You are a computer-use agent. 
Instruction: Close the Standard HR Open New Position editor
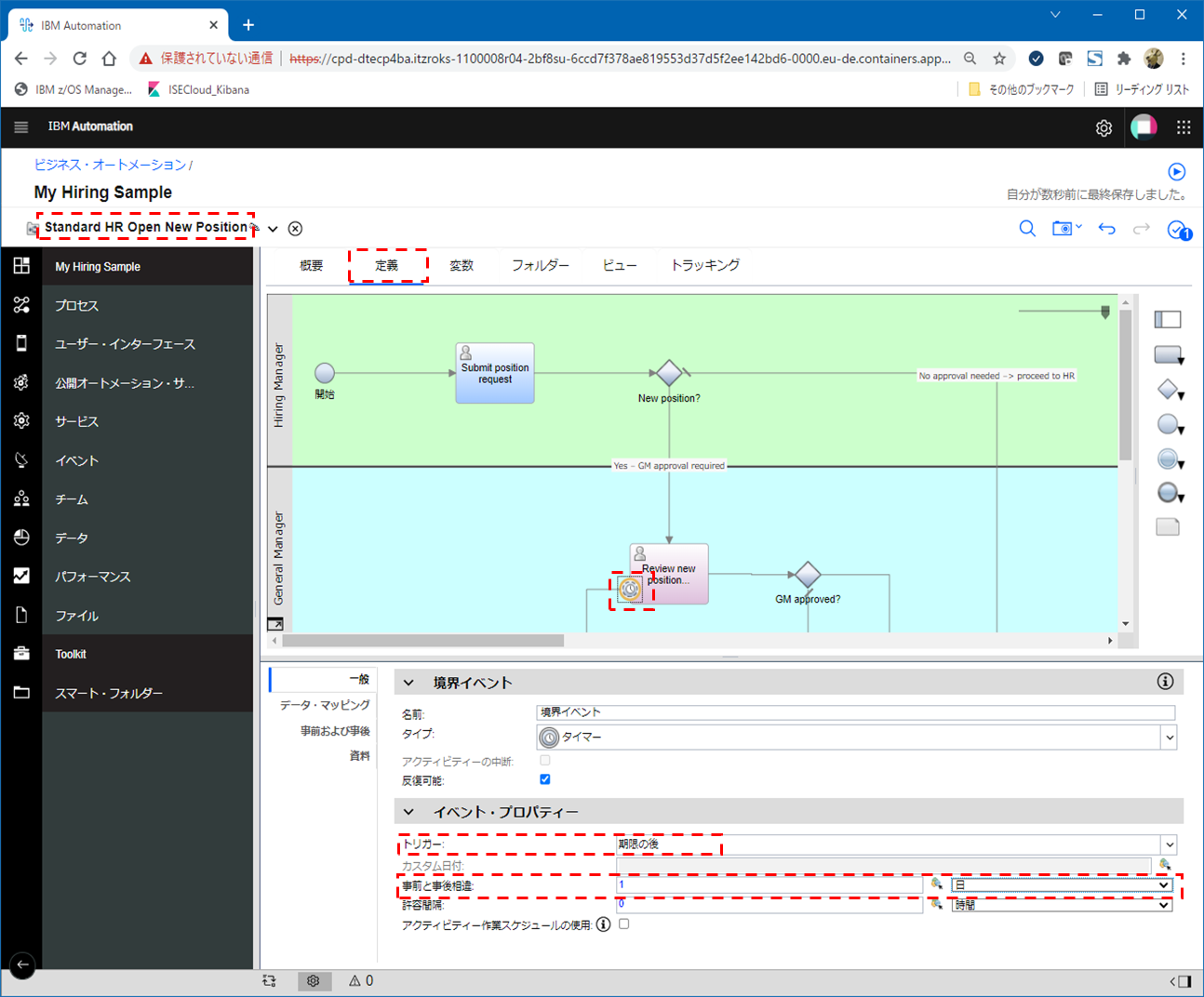[x=295, y=229]
